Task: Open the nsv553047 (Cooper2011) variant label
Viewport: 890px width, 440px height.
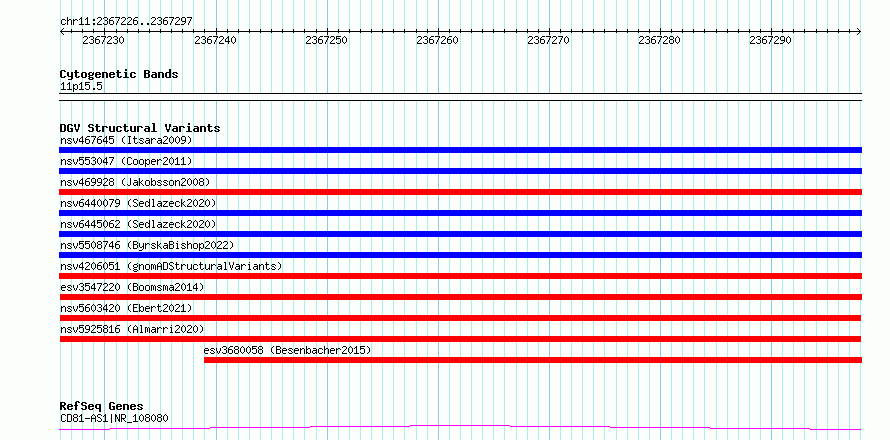Action: click(x=126, y=161)
